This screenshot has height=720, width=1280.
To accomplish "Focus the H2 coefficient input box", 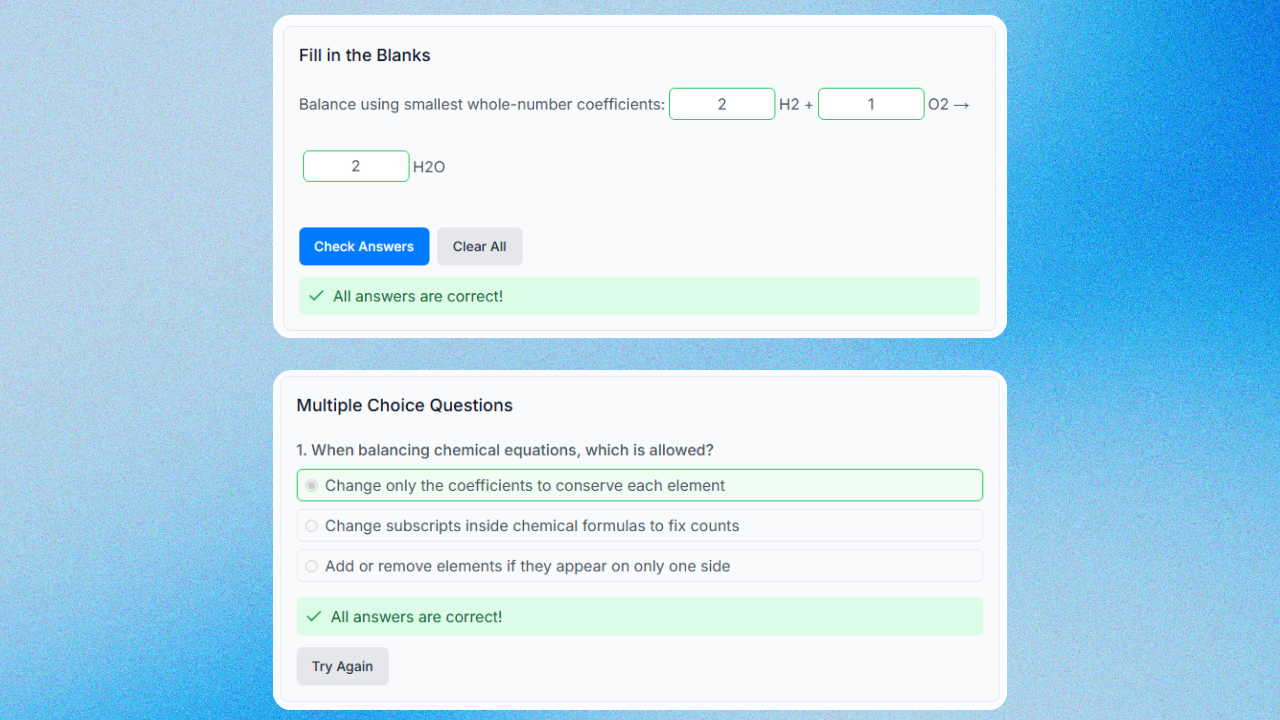I will pos(722,104).
